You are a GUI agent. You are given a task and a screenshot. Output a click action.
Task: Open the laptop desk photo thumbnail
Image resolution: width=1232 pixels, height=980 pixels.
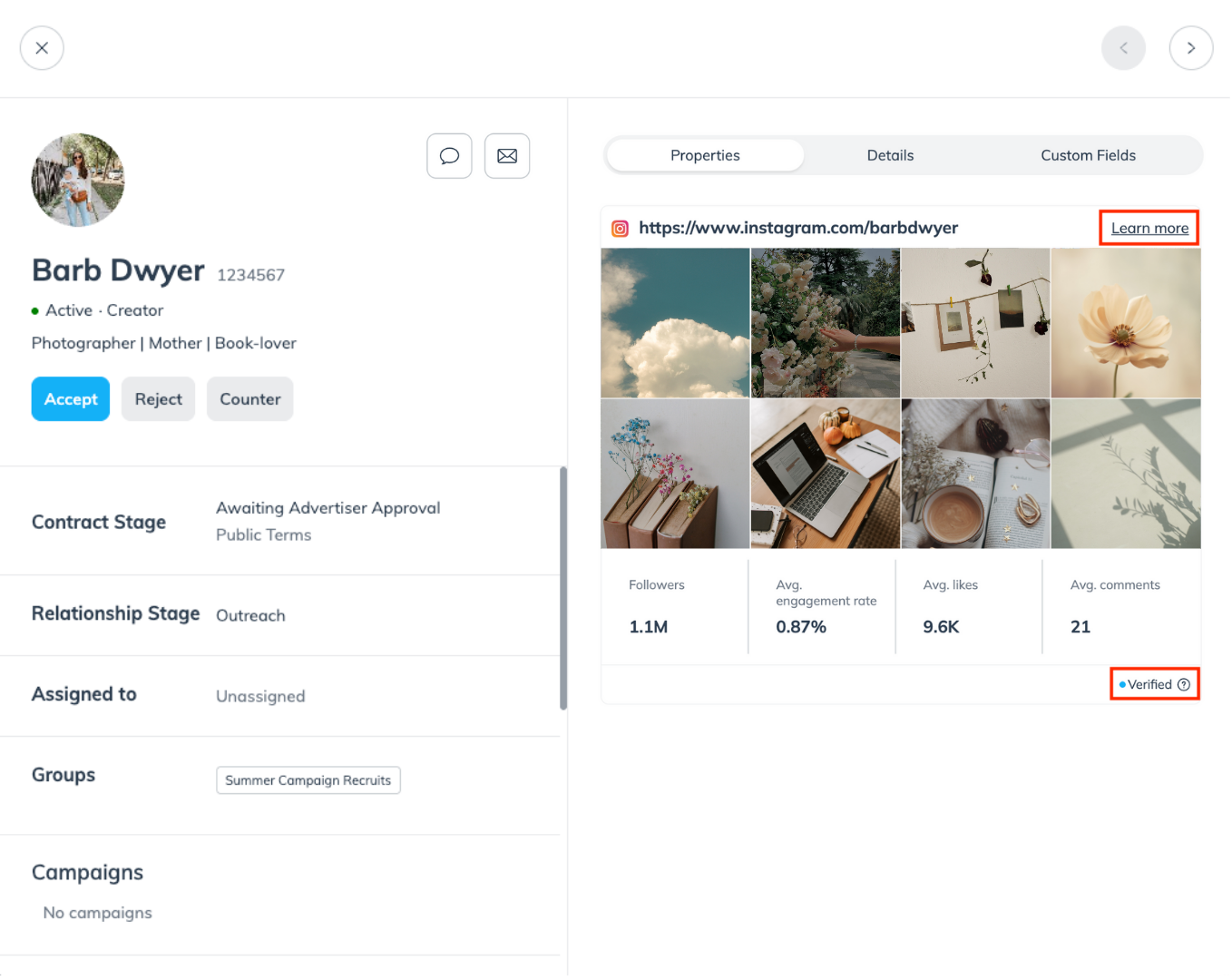pyautogui.click(x=825, y=474)
